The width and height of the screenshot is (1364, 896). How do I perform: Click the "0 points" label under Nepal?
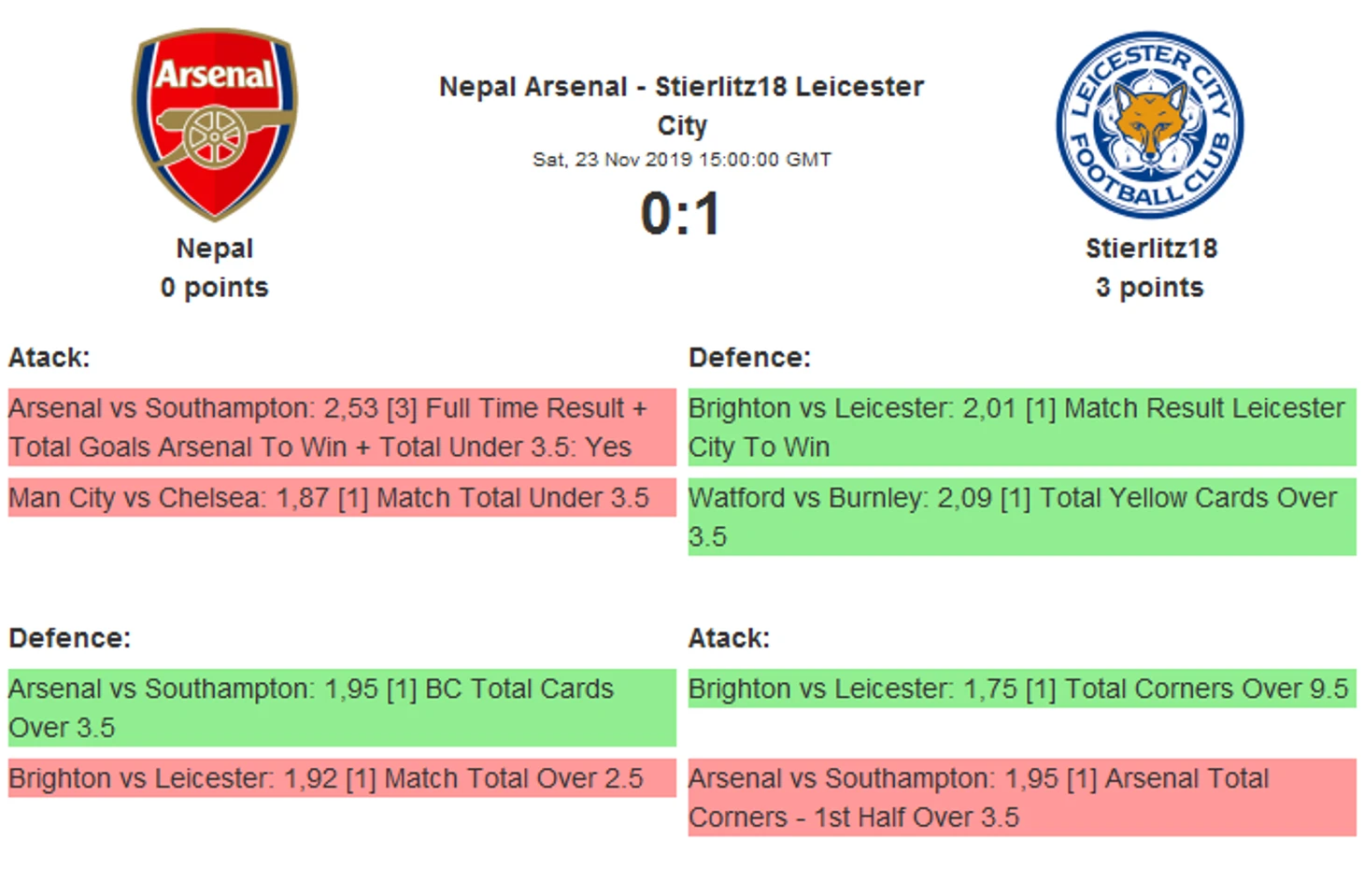tap(214, 287)
